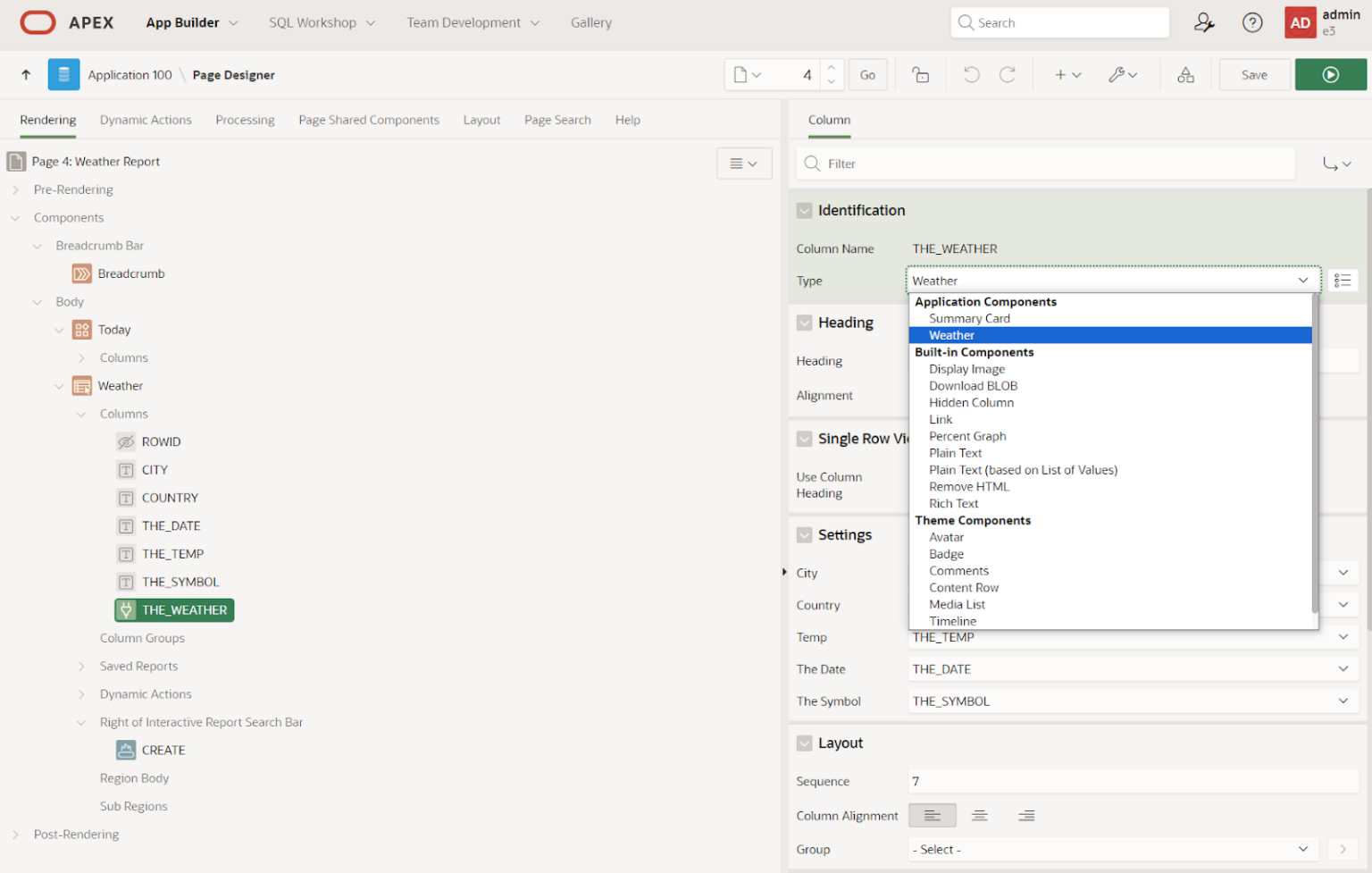
Task: Select the Today cards region icon
Action: tap(82, 330)
